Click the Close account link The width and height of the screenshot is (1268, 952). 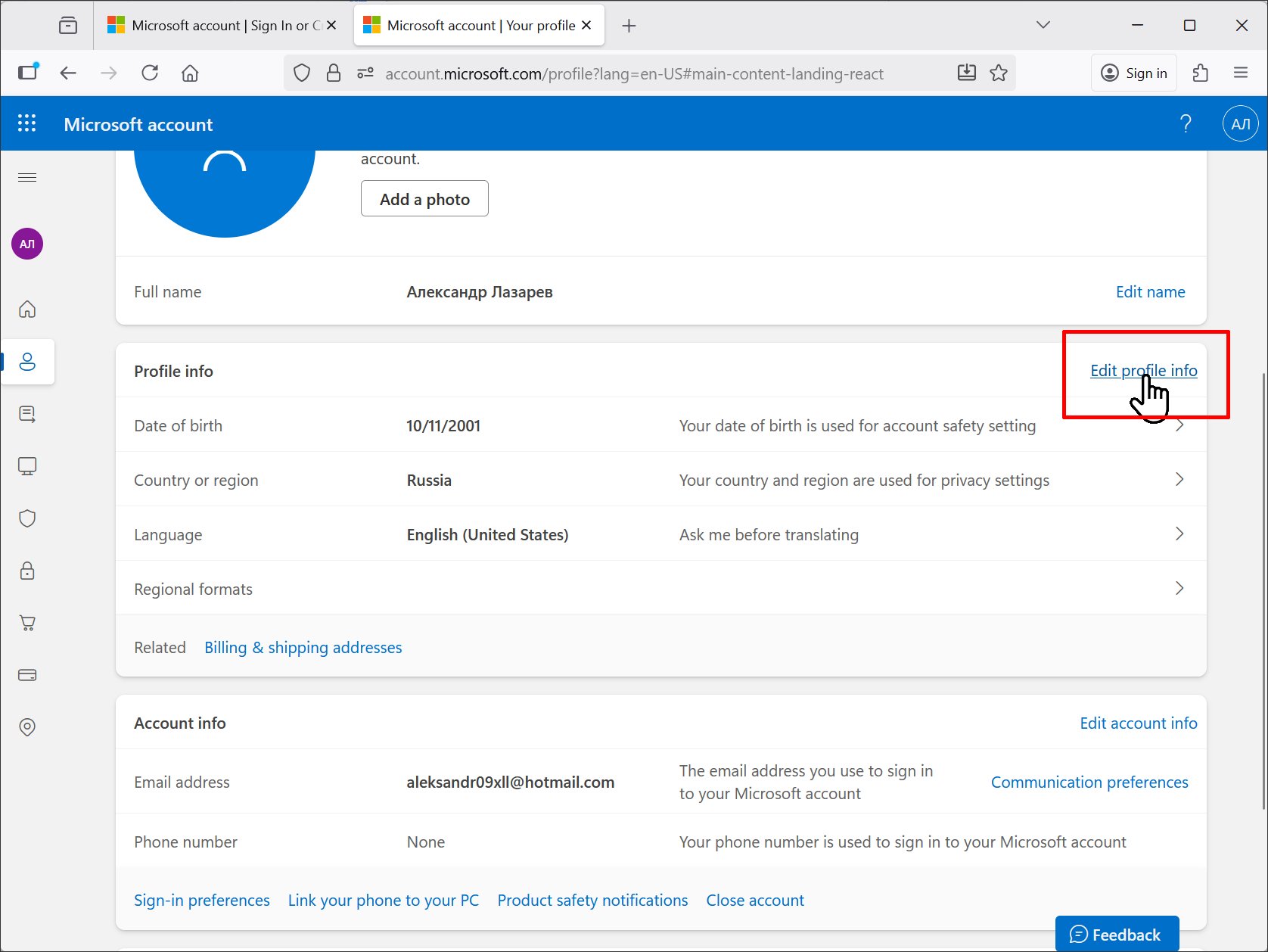[x=754, y=901]
